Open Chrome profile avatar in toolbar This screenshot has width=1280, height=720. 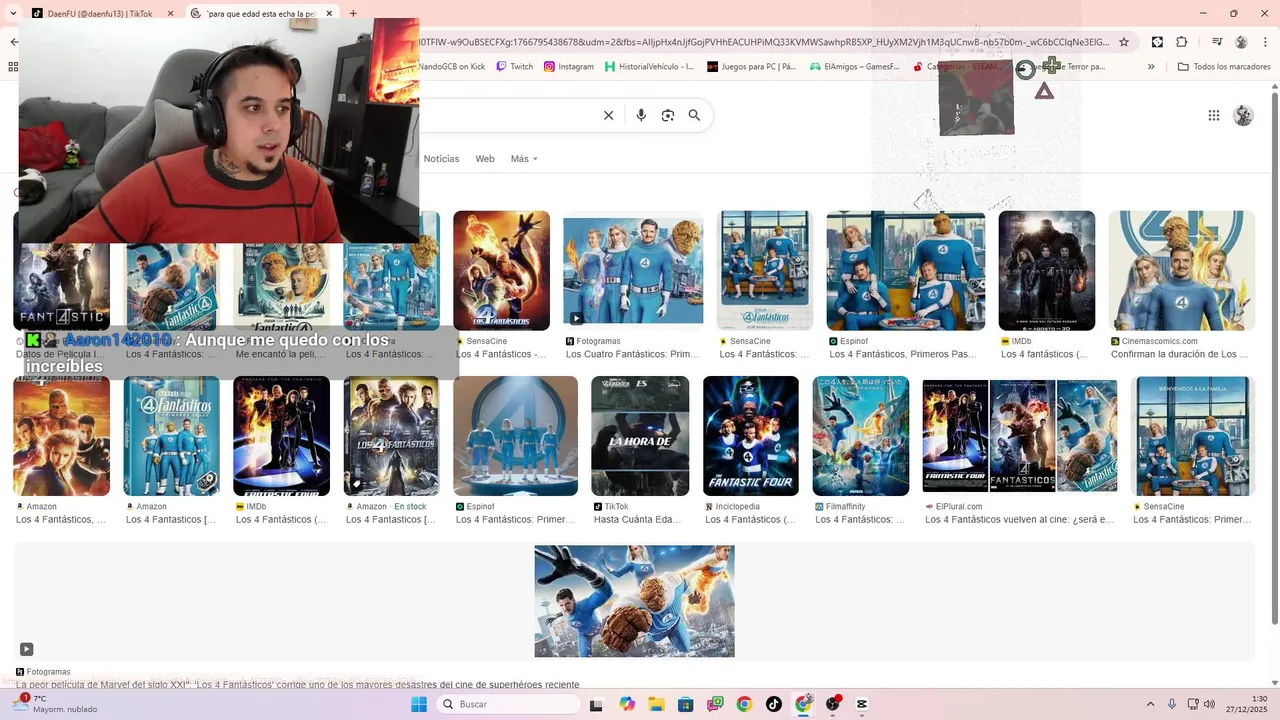[x=1241, y=42]
